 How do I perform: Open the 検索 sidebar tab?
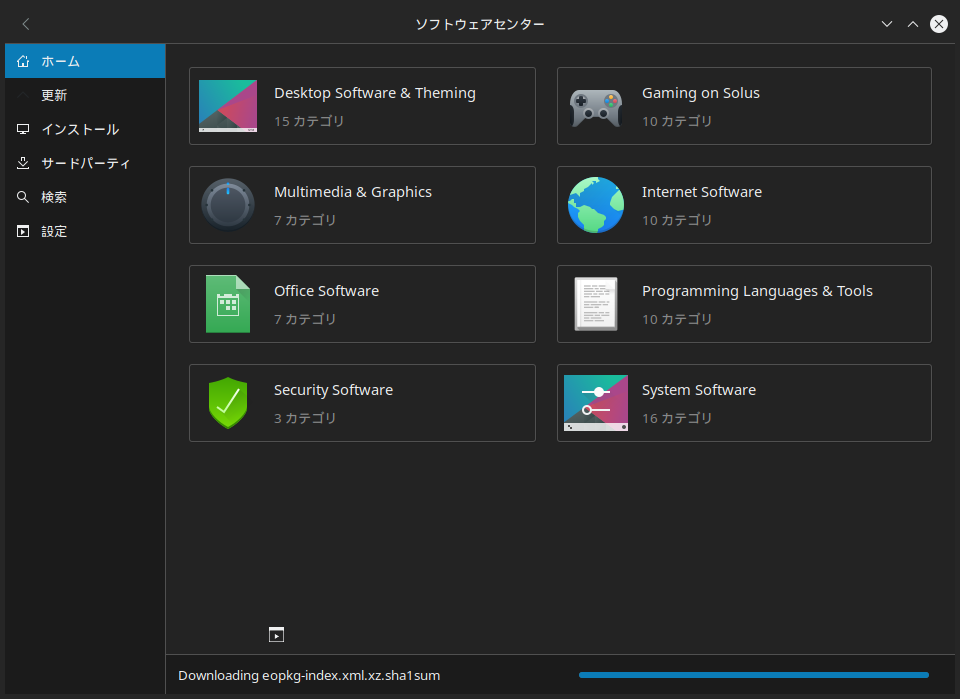pyautogui.click(x=85, y=197)
